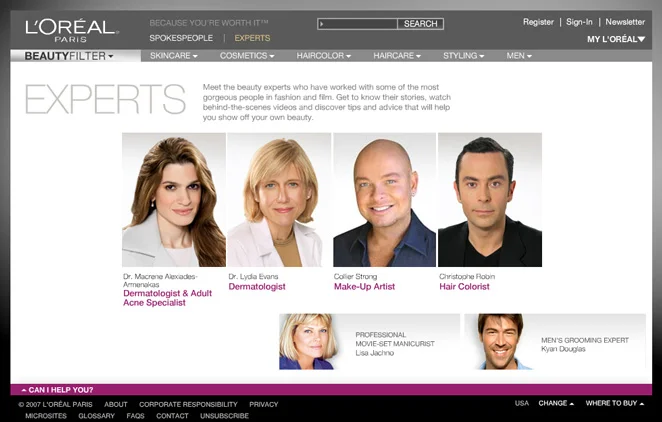The image size is (662, 422).
Task: Open the COSMETICS menu
Action: [x=247, y=56]
